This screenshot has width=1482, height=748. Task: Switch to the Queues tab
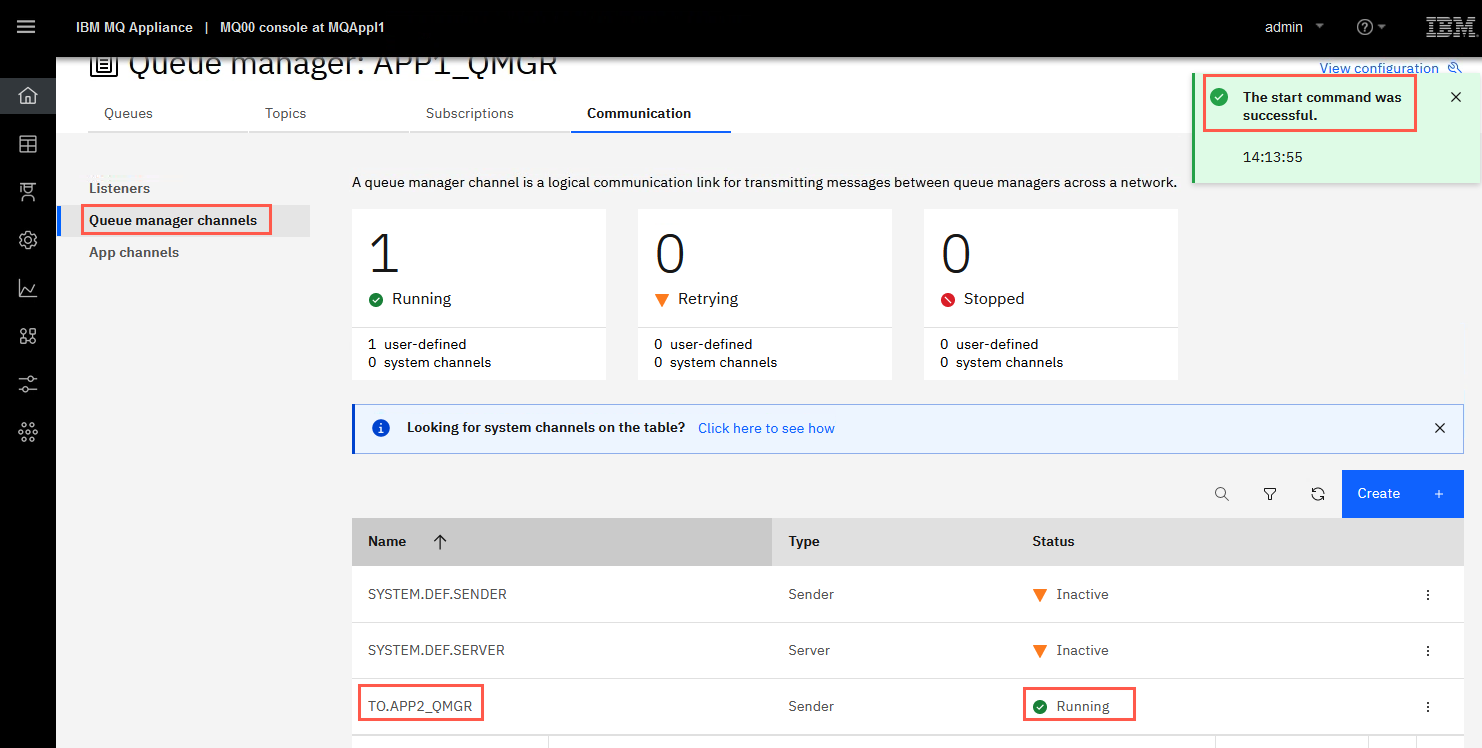pos(129,113)
